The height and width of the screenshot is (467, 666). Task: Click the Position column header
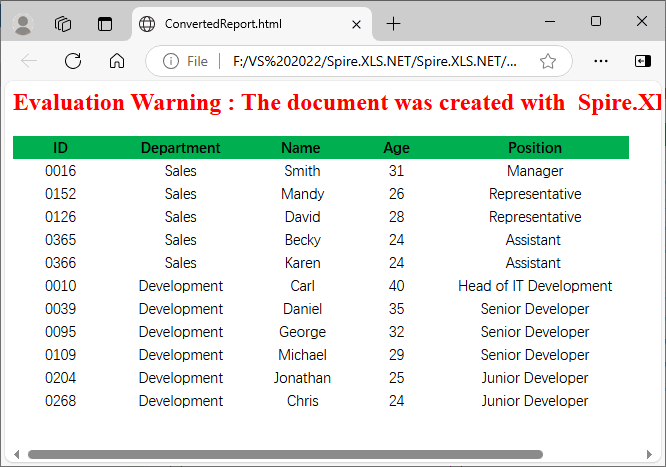[535, 148]
